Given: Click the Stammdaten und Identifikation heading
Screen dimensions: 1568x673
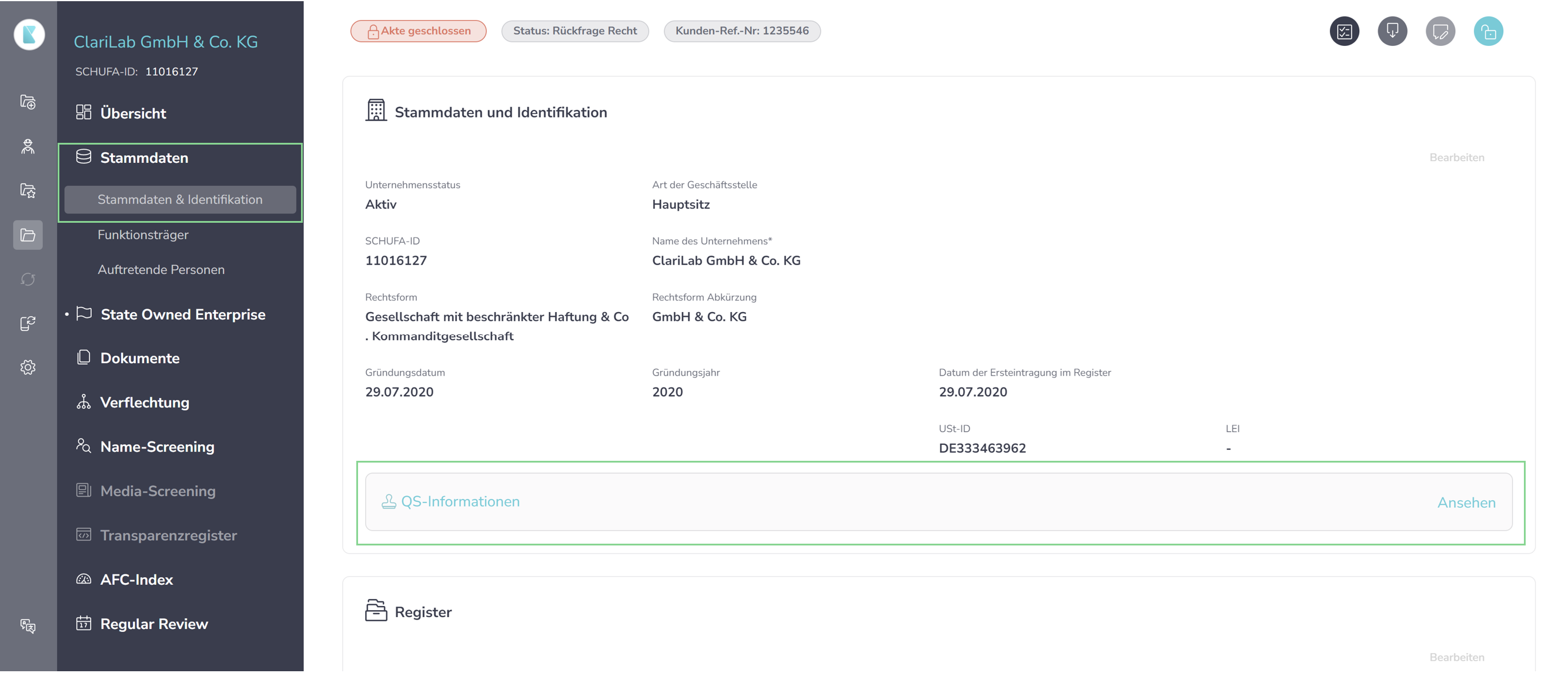Looking at the screenshot, I should (x=500, y=113).
